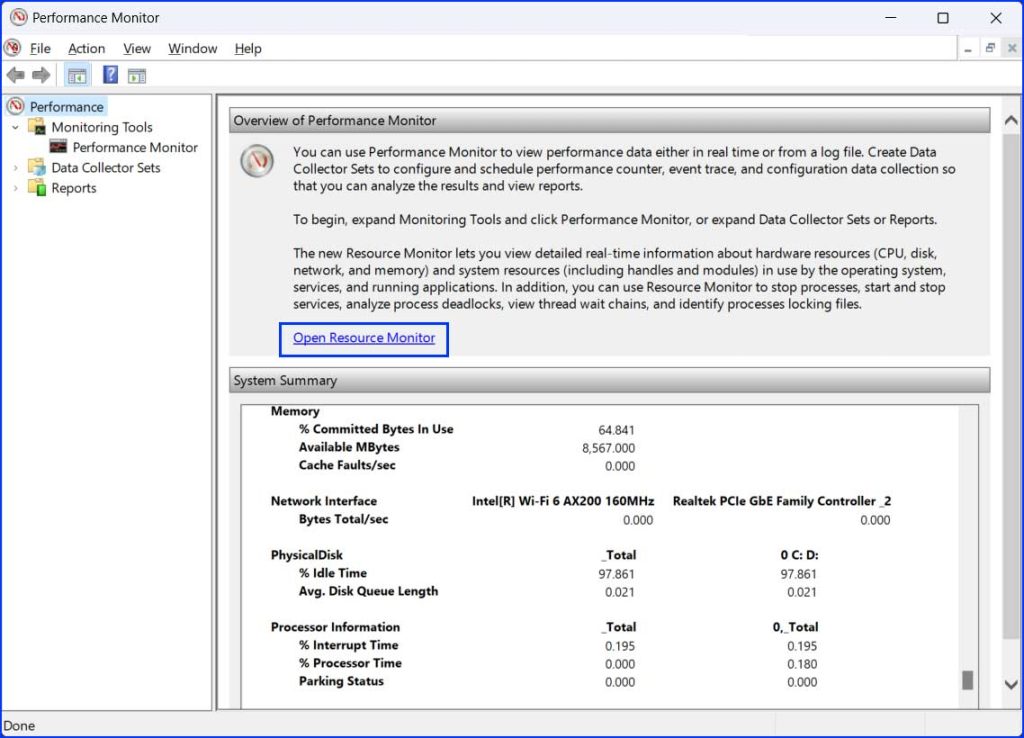This screenshot has width=1024, height=738.
Task: Click the main pane vertical scrollbar thumb
Action: 1011,388
